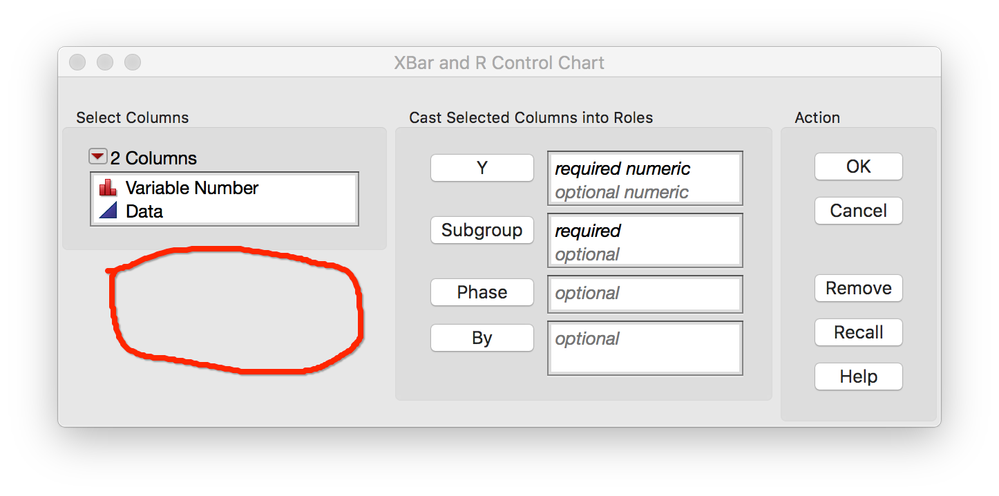The height and width of the screenshot is (496, 999).
Task: Assign selection with the Y role button
Action: click(482, 168)
